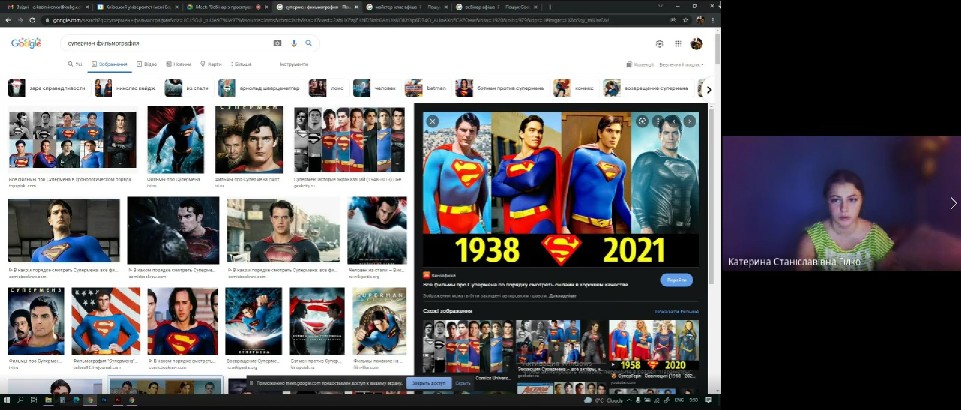This screenshot has width=961, height=410.
Task: Click the browser back arrow
Action: [x=9, y=20]
